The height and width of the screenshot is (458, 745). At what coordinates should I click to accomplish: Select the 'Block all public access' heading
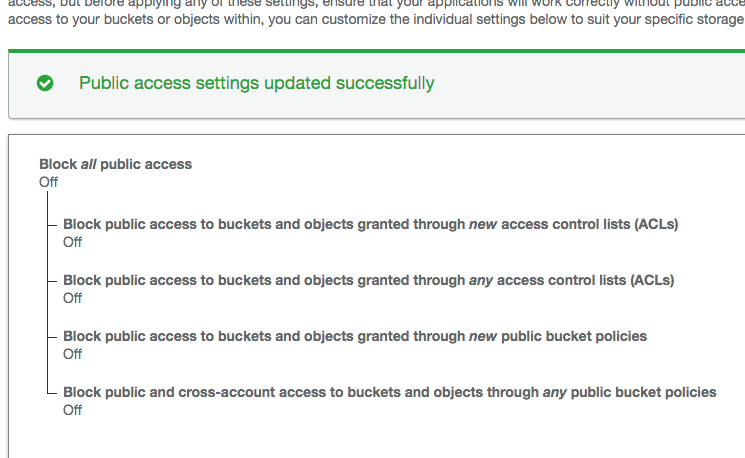click(115, 164)
